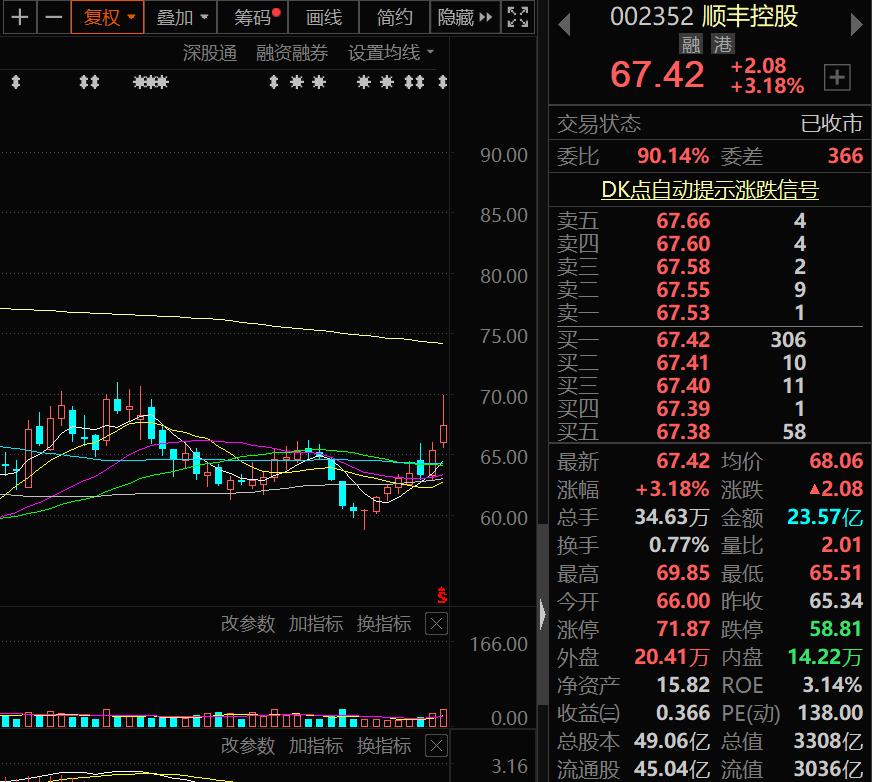Zoom out with the − toolbar icon

(54, 17)
